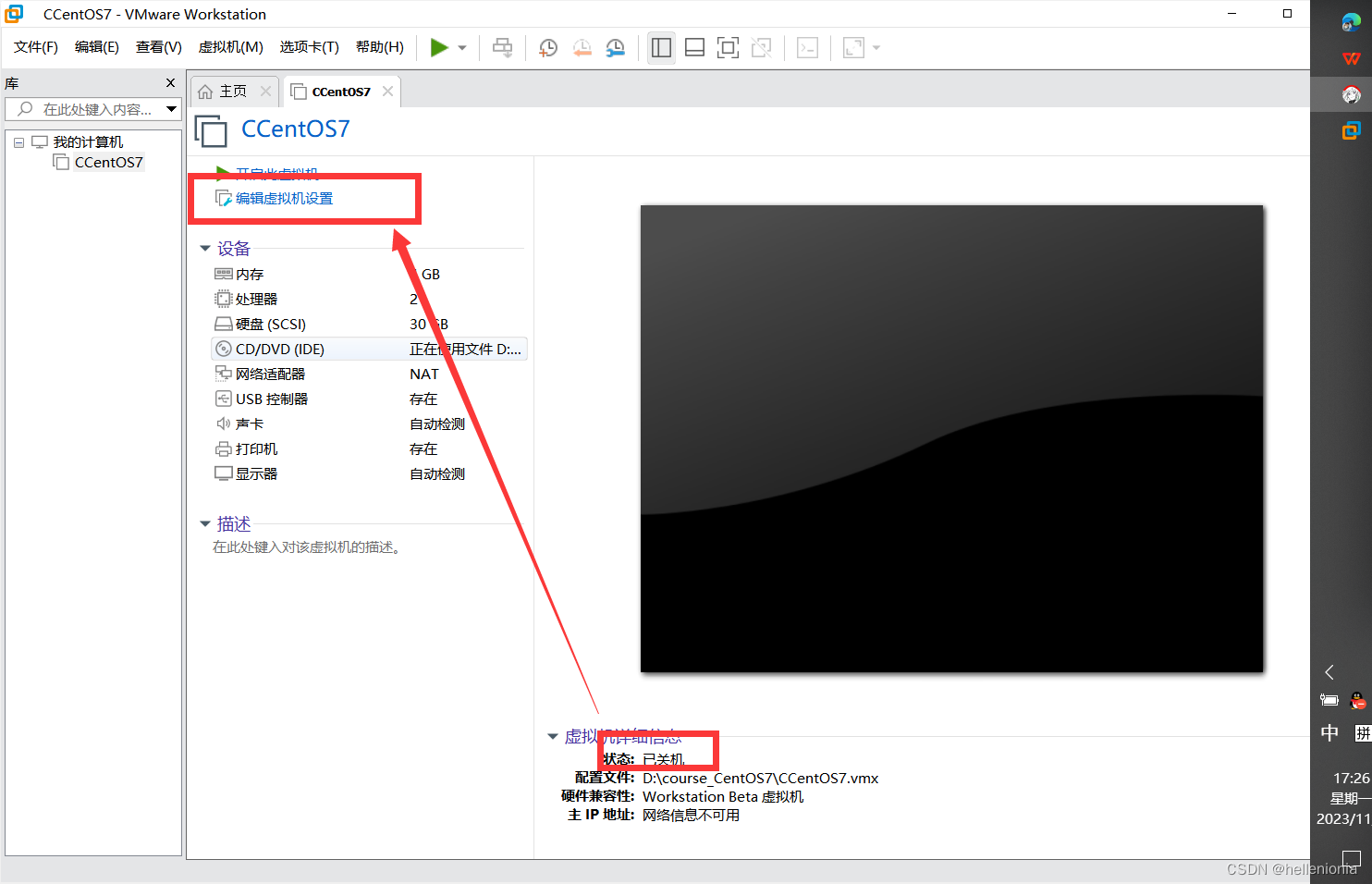Screen dimensions: 1372x884
Task: Click the 打印机 printer device icon
Action: (223, 448)
